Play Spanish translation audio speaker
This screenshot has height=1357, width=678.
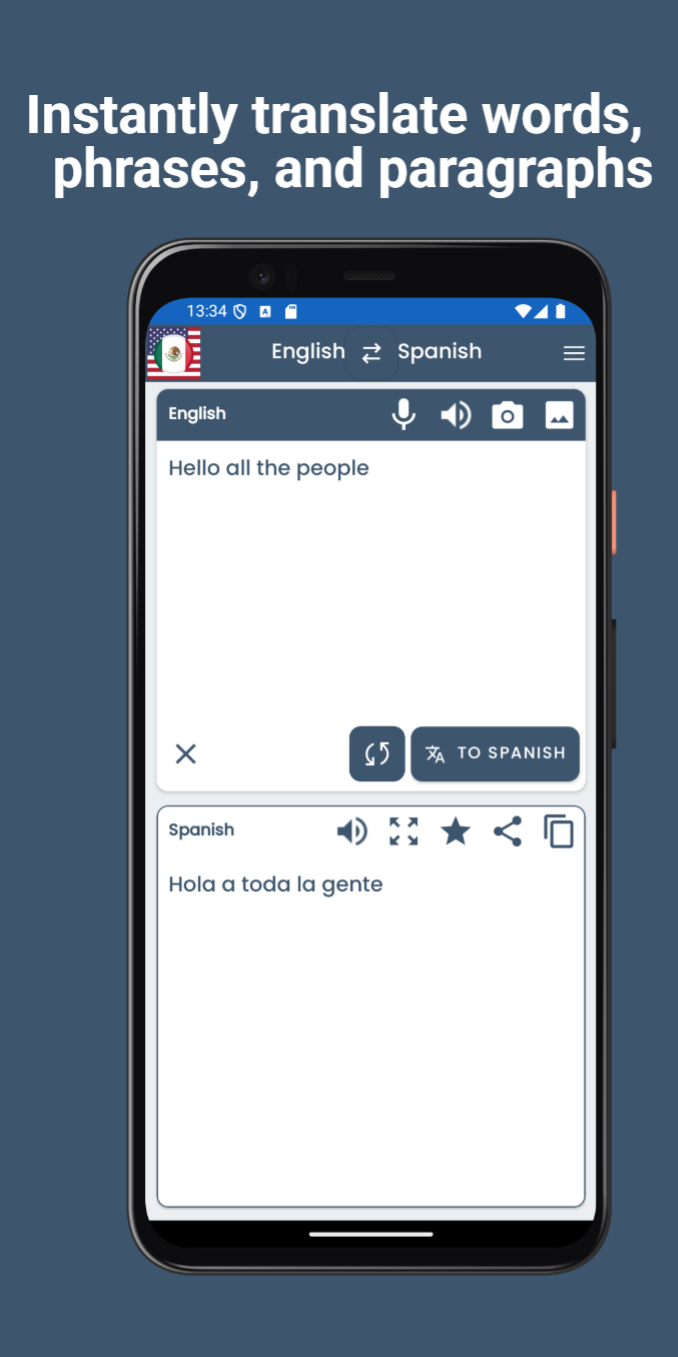click(352, 831)
